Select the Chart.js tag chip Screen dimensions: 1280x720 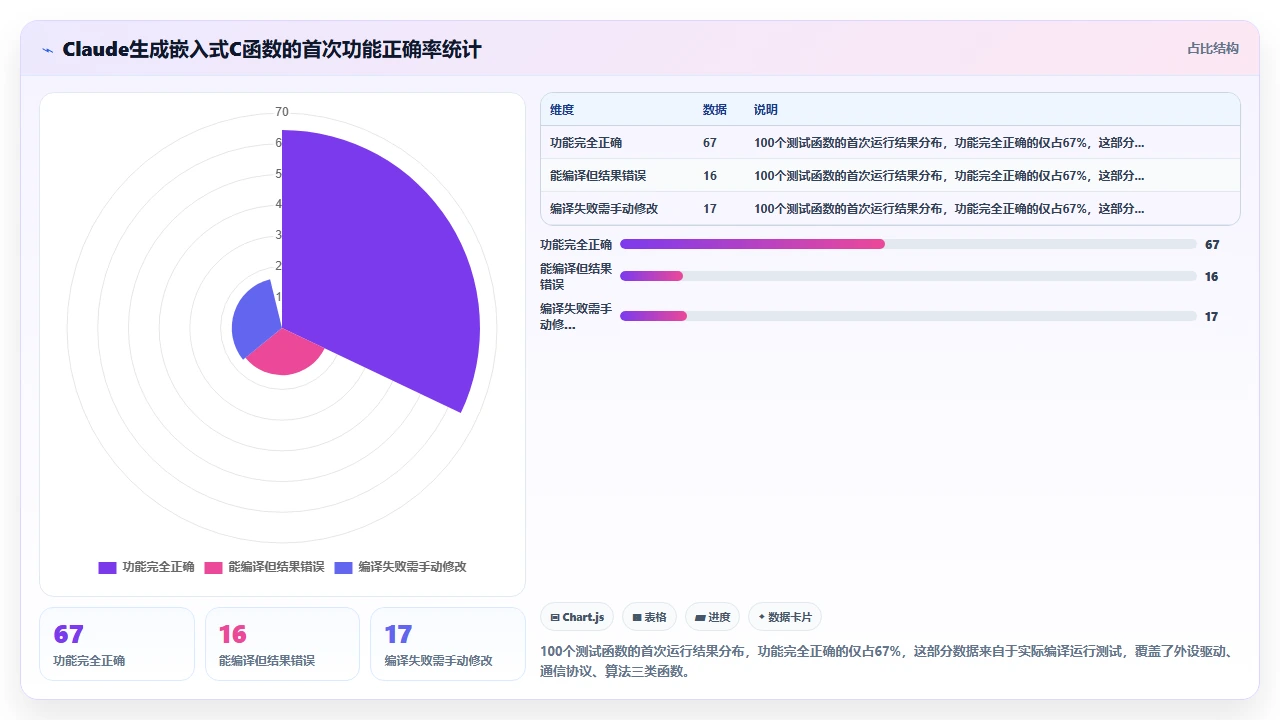pos(577,617)
